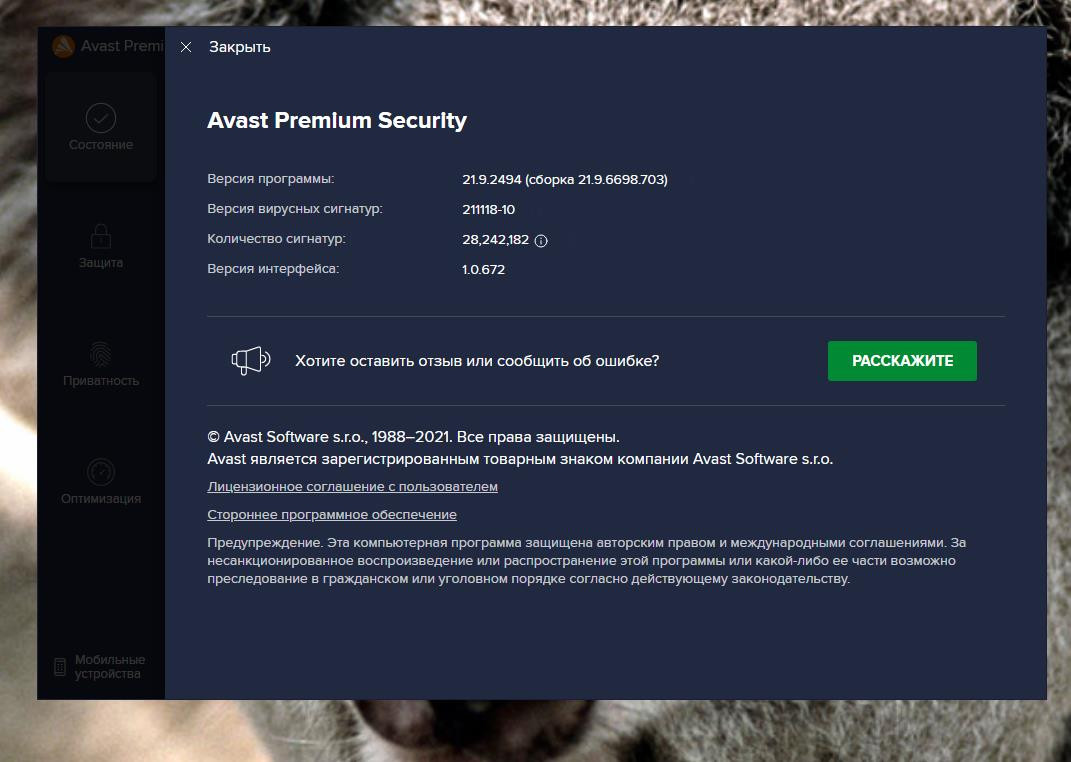The width and height of the screenshot is (1071, 762).
Task: Open the "Лицензионное соглашение с пользователем" link
Action: pos(352,487)
